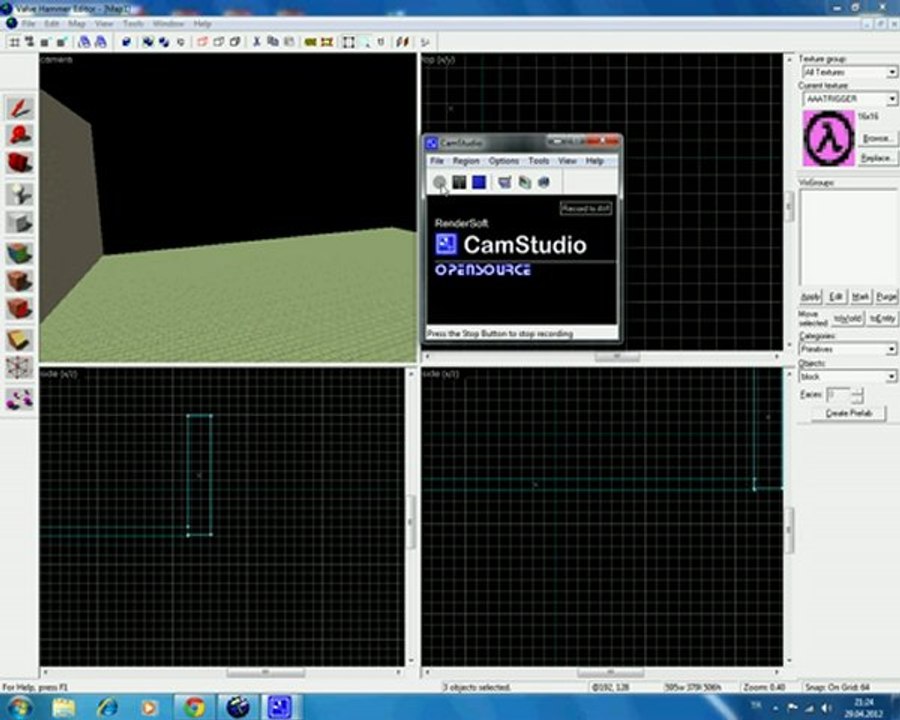Select the purple Path tool
This screenshot has height=720, width=900.
click(x=19, y=398)
